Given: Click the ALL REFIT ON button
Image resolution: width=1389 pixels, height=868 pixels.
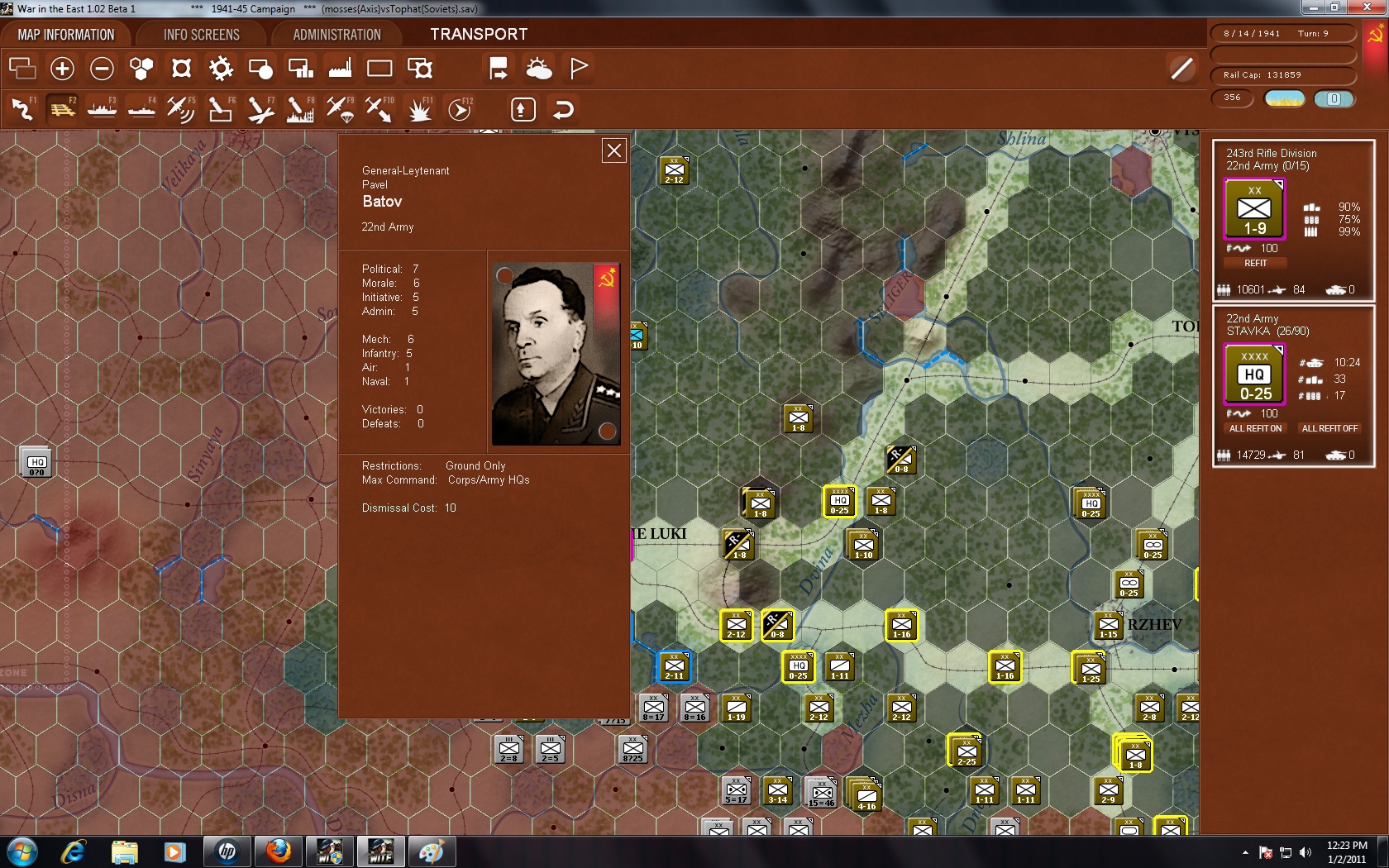Looking at the screenshot, I should pos(1255,428).
